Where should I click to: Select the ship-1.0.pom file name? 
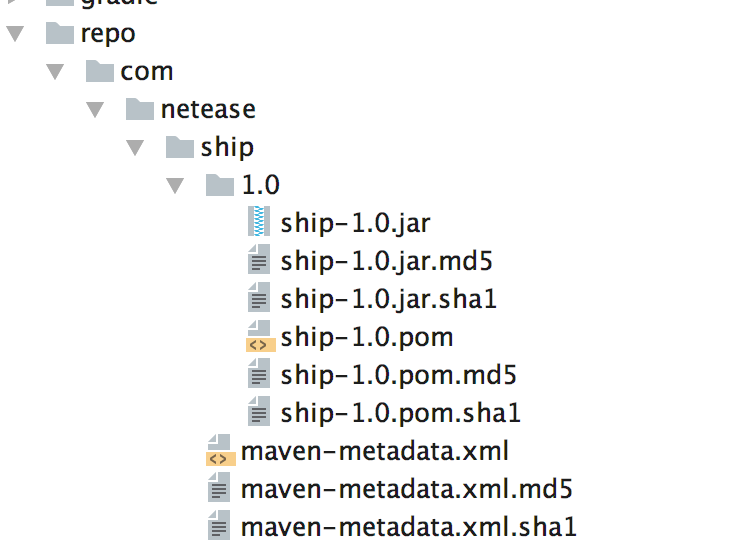point(367,337)
